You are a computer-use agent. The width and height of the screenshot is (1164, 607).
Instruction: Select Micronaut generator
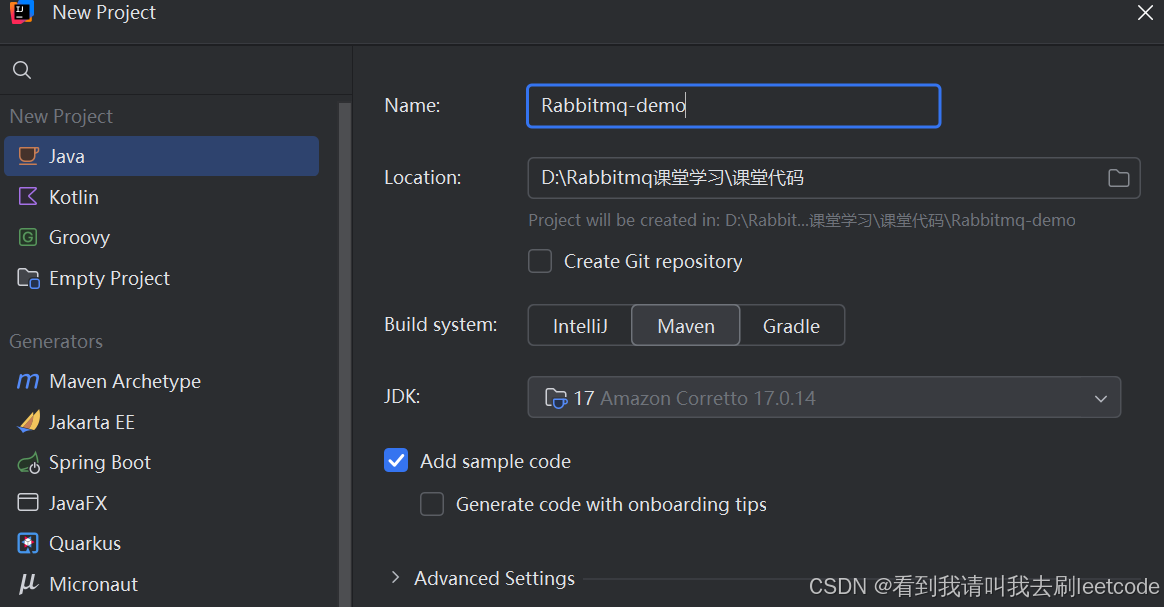pyautogui.click(x=162, y=584)
